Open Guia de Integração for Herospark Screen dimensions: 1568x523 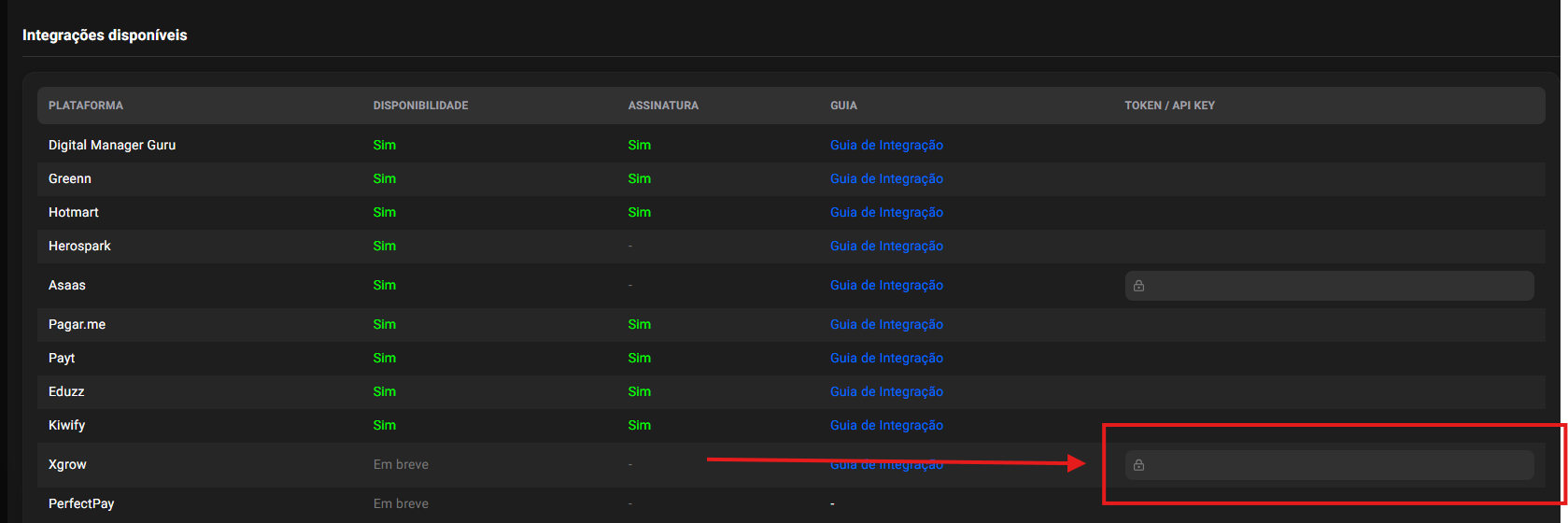coord(886,246)
